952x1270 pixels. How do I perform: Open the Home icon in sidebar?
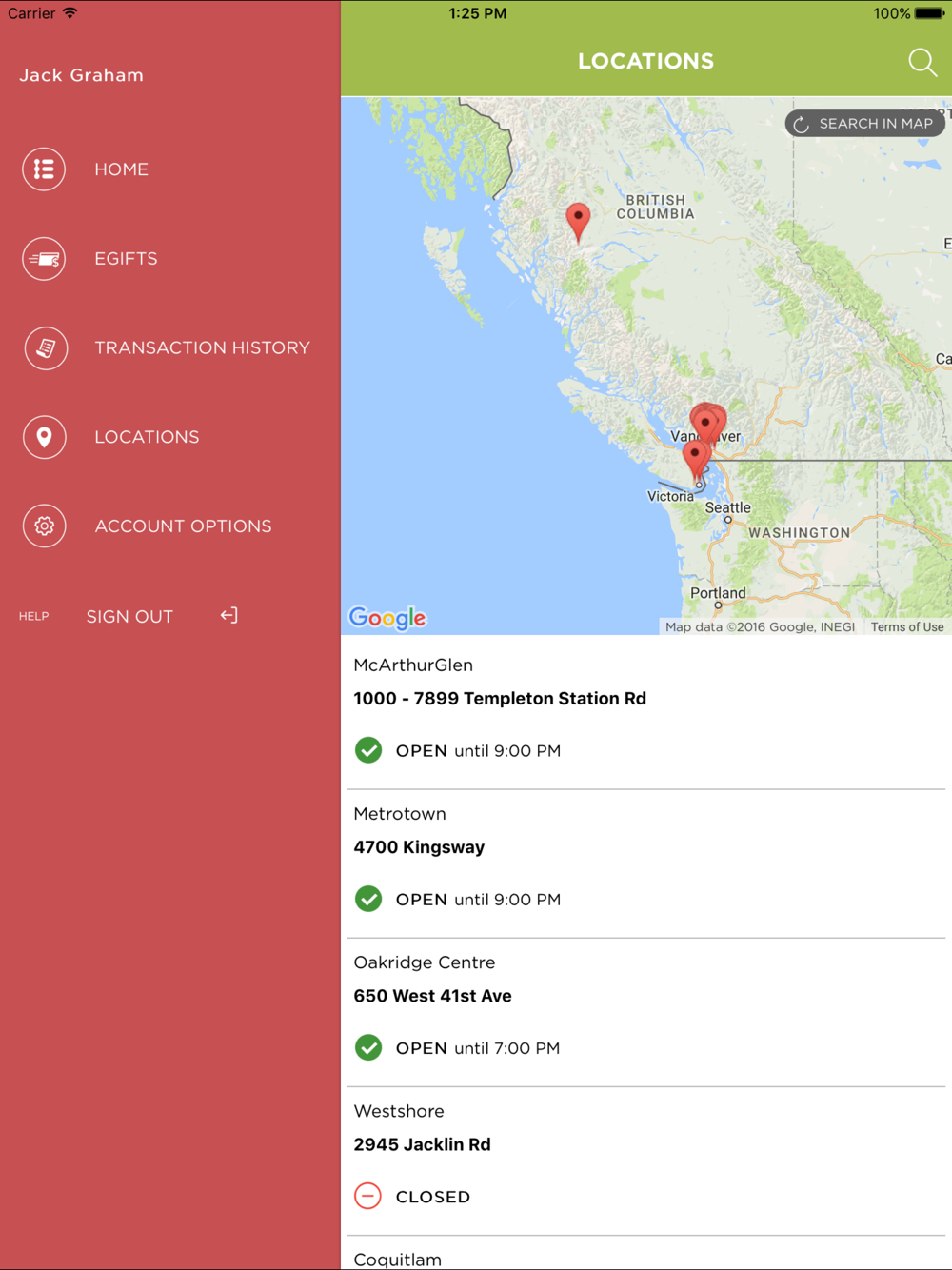click(x=44, y=169)
